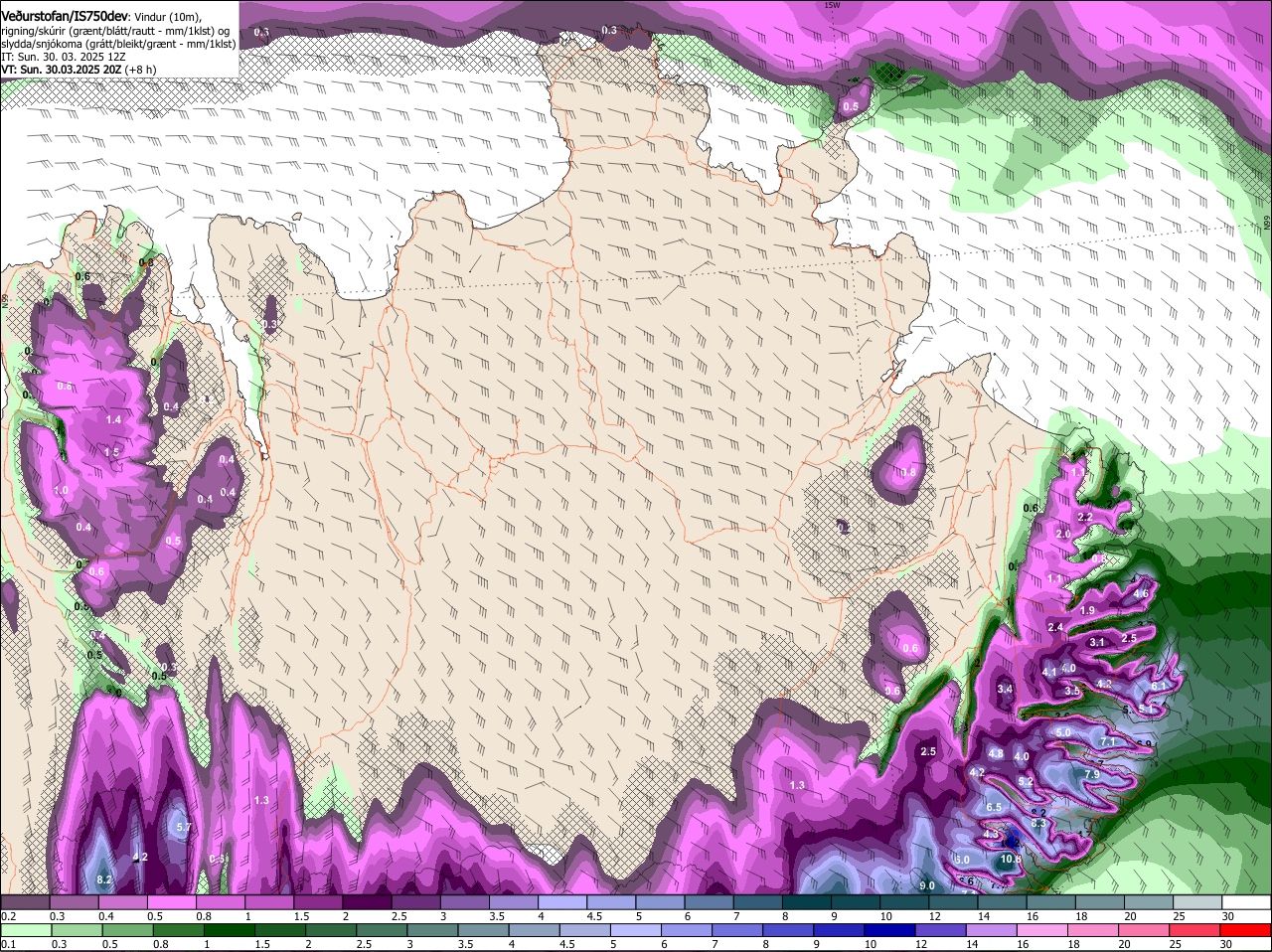The width and height of the screenshot is (1272, 952).
Task: Click the 0.1 label in rain legend
Action: [9, 944]
